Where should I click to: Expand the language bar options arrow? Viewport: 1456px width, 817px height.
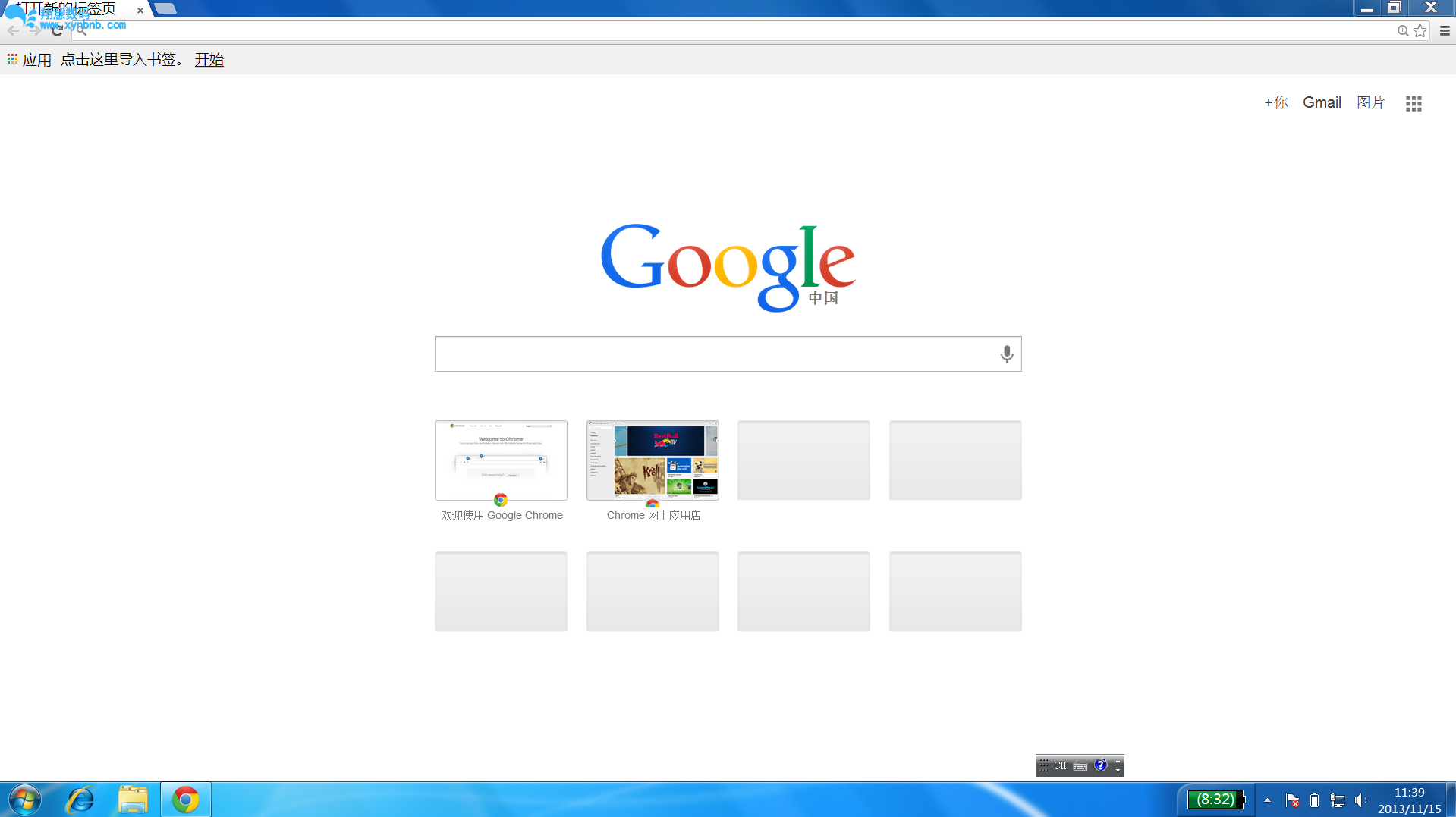click(x=1118, y=770)
